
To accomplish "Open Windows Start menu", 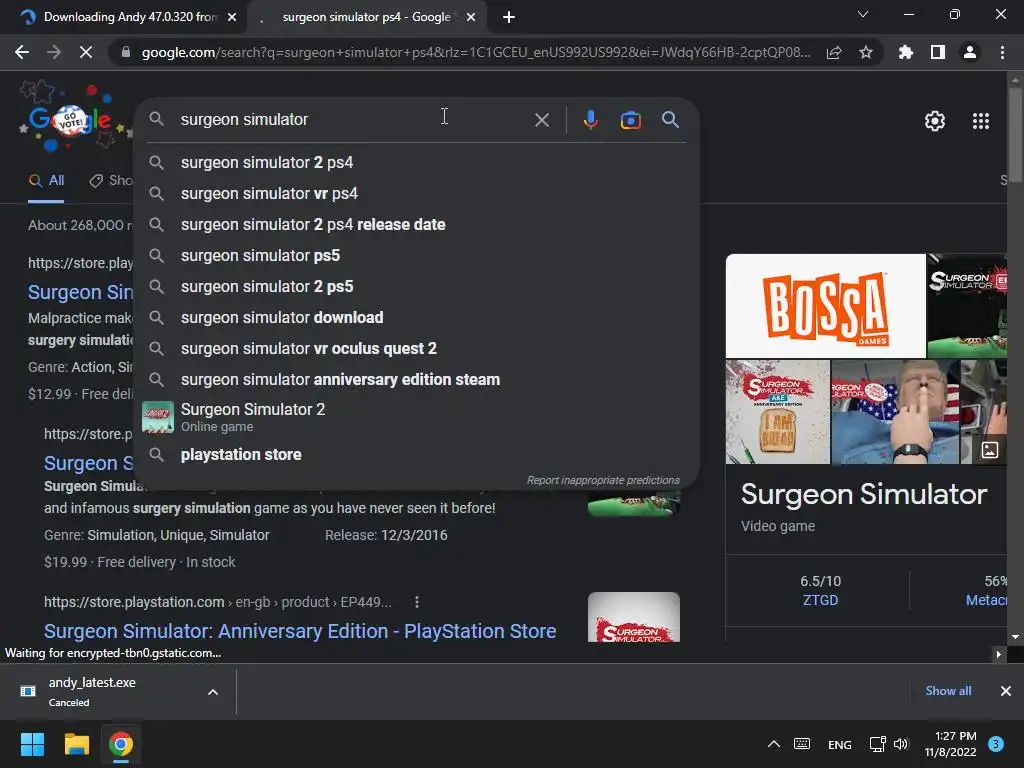I will [x=32, y=744].
